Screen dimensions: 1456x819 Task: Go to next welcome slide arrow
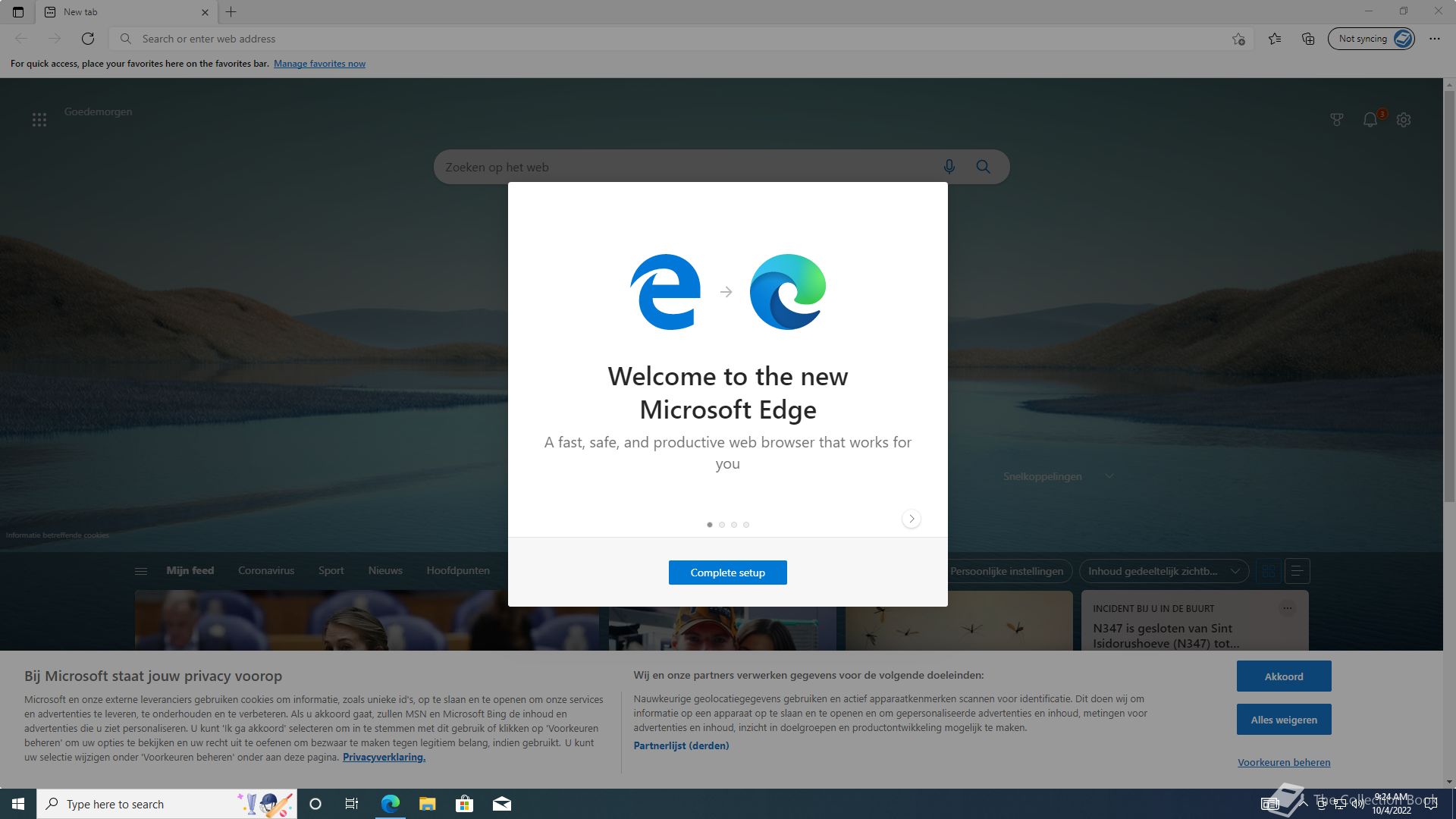[912, 519]
